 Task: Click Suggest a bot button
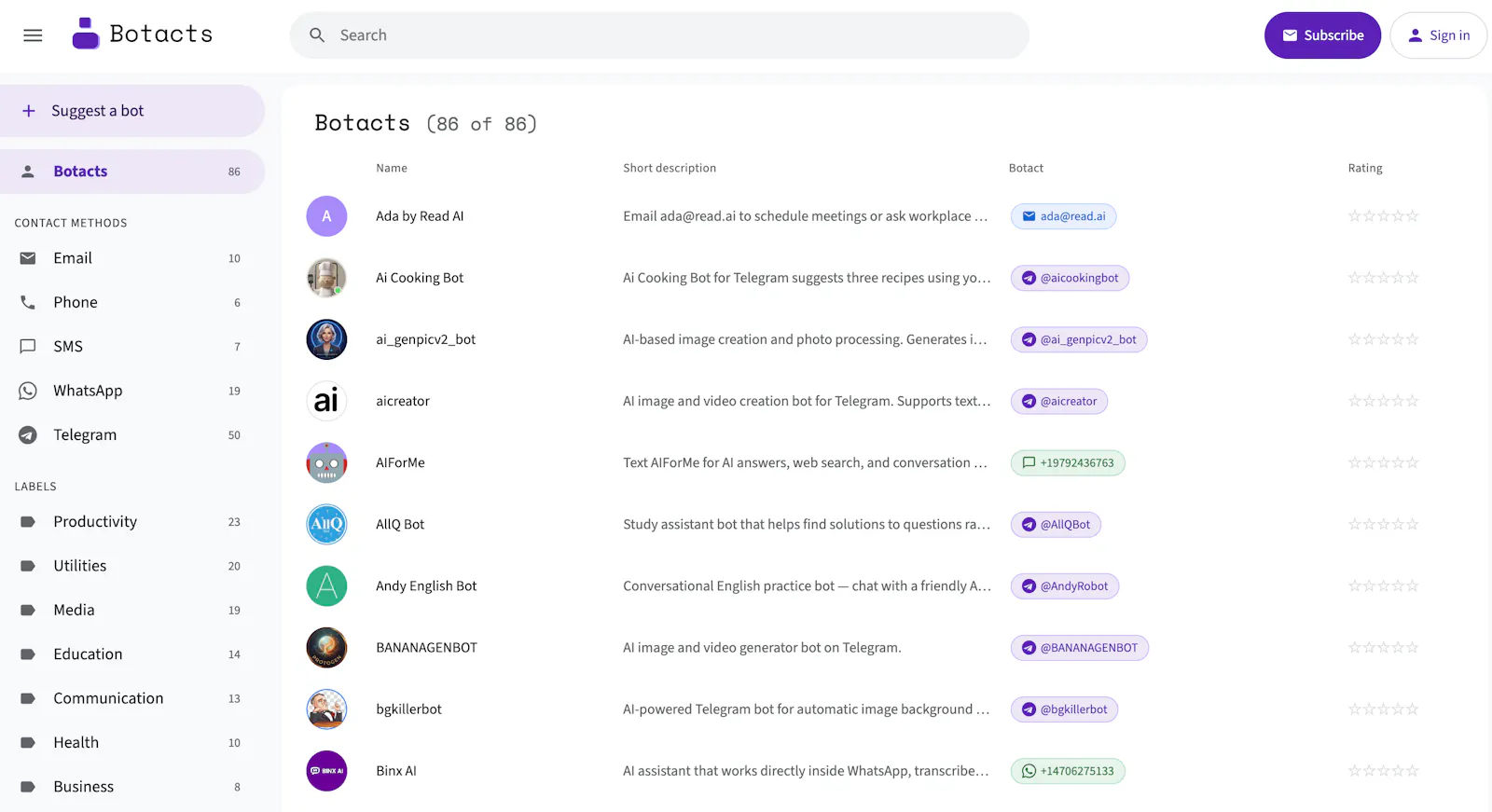click(x=132, y=111)
